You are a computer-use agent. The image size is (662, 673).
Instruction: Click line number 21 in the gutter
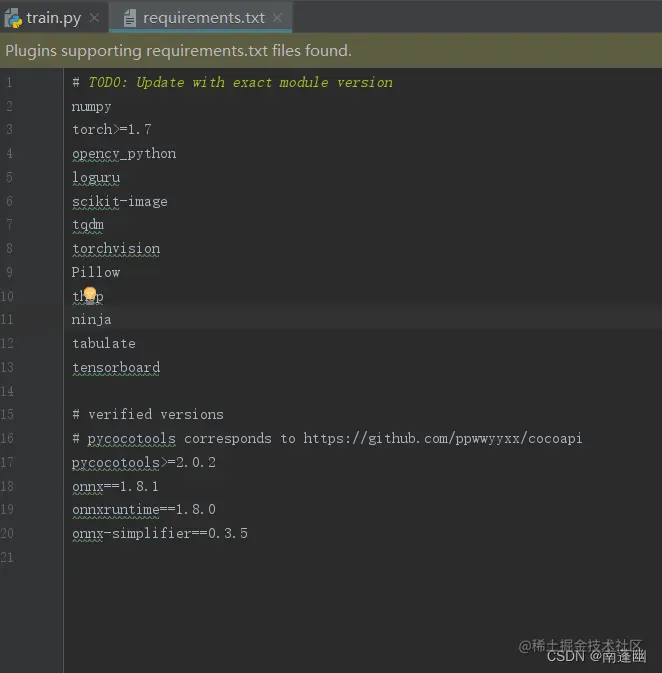(x=7, y=557)
